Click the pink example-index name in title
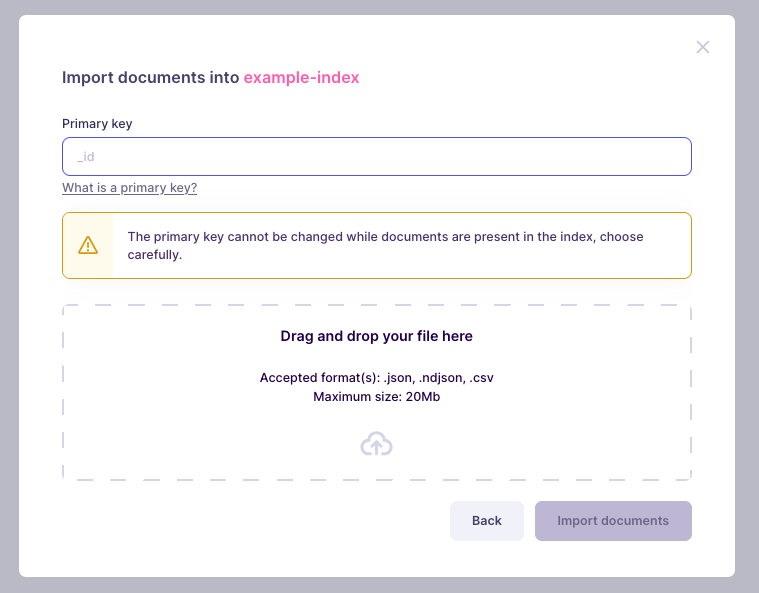 click(301, 77)
